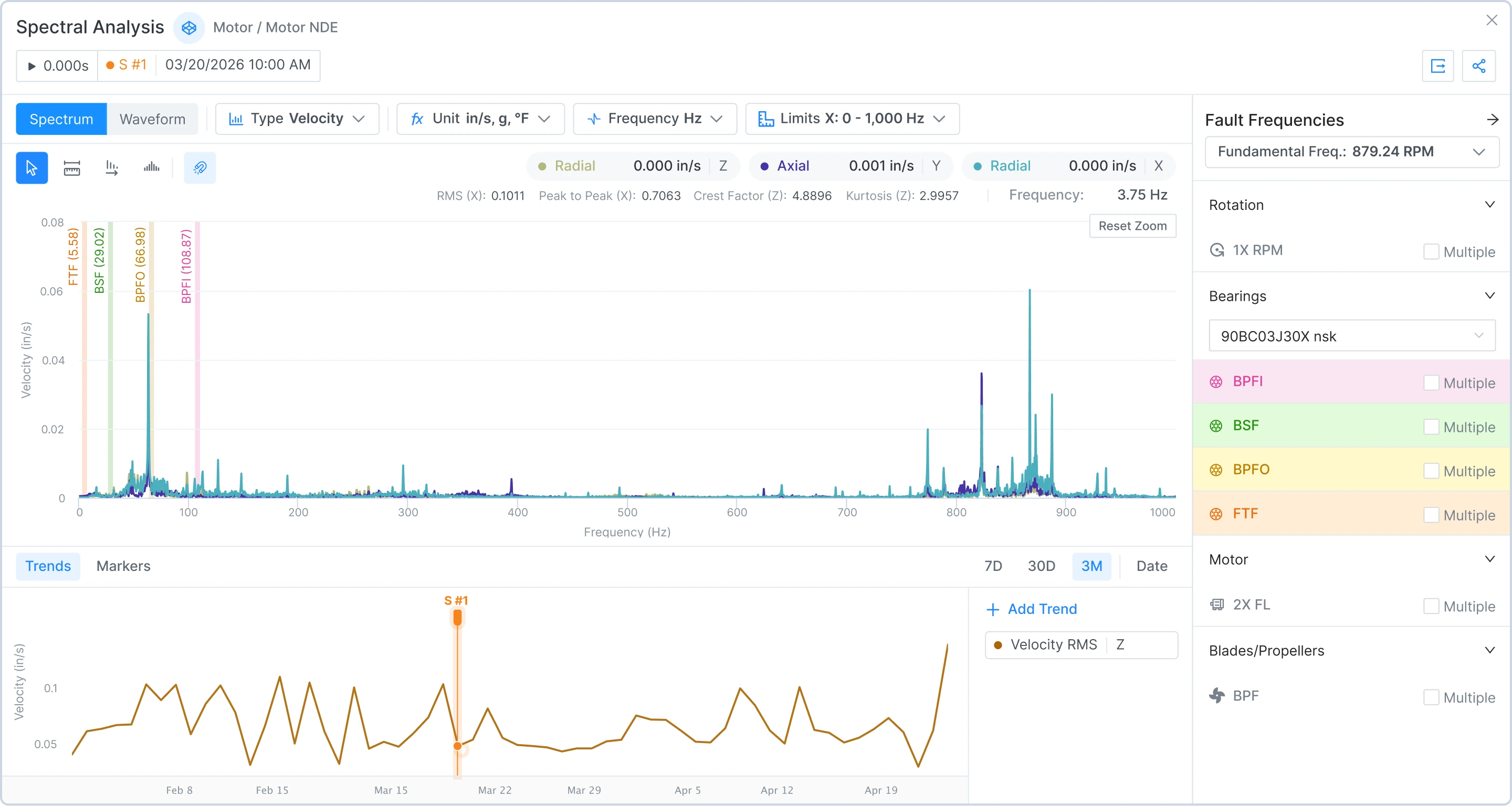Select the cursor pointer tool
Screen dimensions: 1512x806
pos(31,168)
